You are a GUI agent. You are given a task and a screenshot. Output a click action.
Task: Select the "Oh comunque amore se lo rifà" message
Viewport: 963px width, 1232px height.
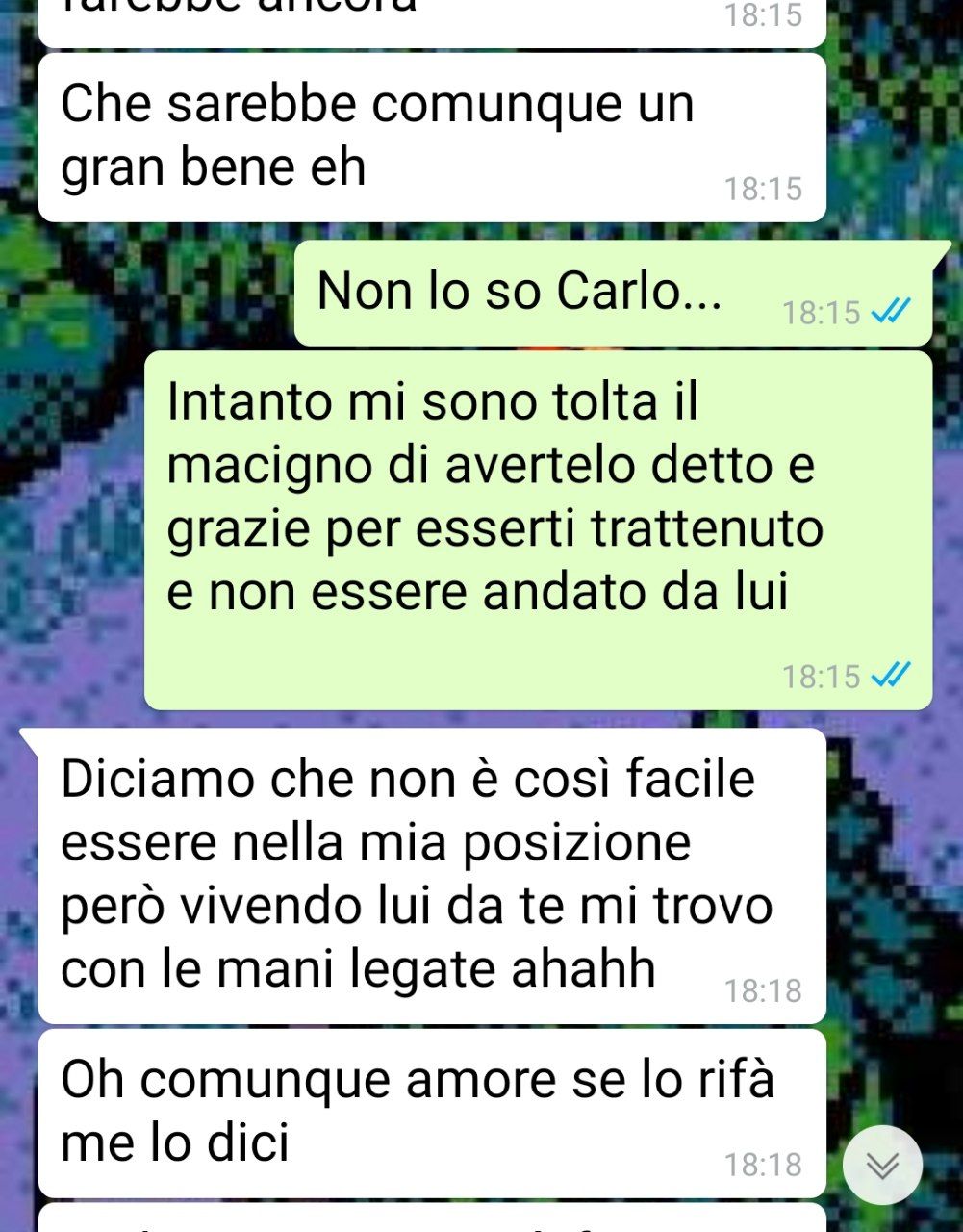point(432,1113)
